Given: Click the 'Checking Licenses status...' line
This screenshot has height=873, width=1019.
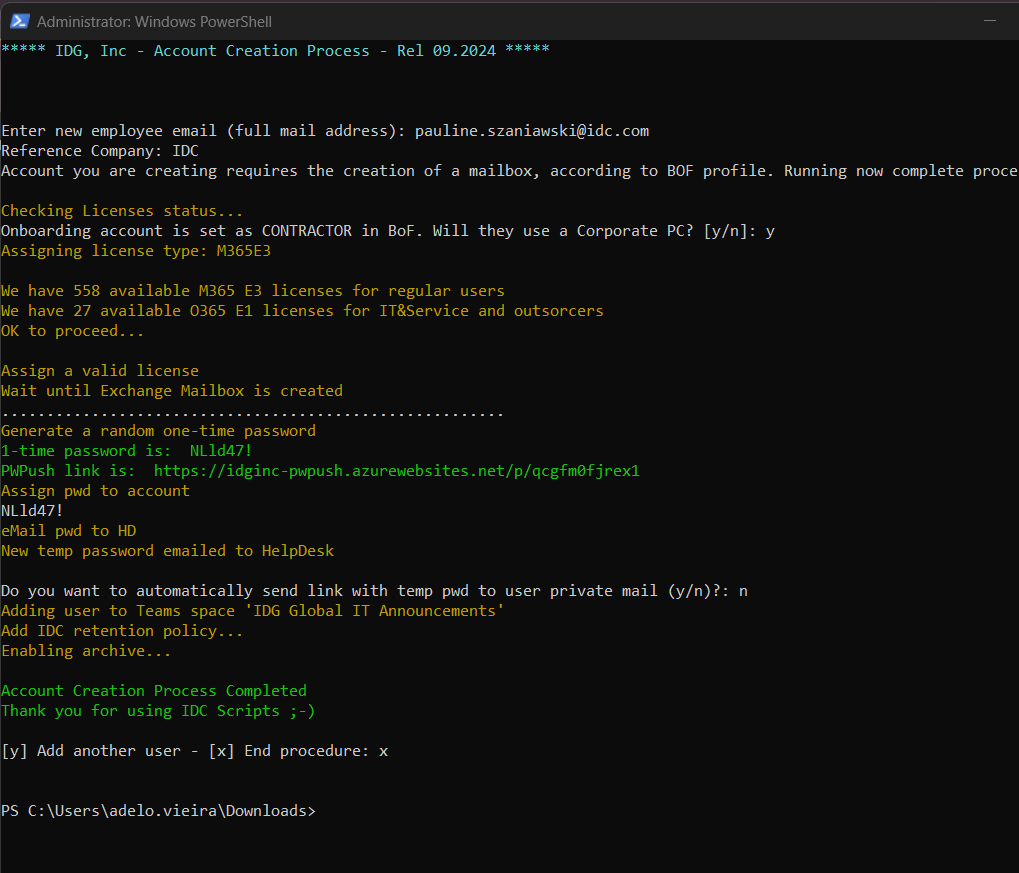Looking at the screenshot, I should click(122, 211).
